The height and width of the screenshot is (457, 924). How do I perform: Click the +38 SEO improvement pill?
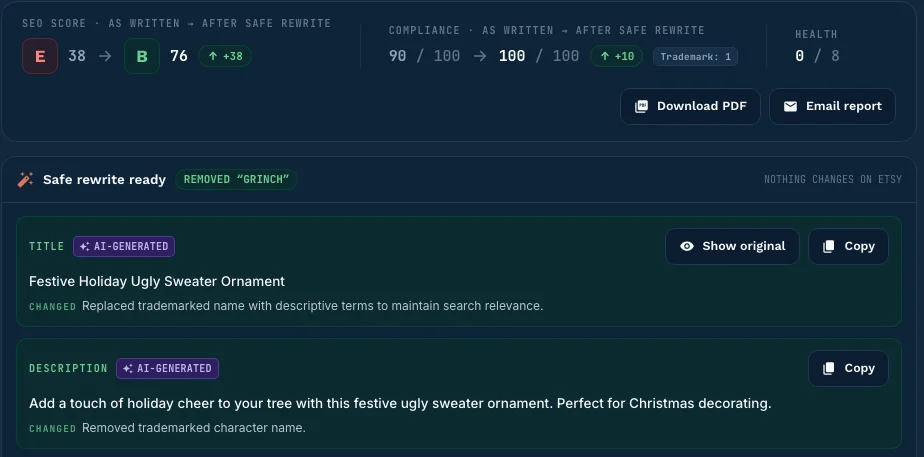pos(225,56)
